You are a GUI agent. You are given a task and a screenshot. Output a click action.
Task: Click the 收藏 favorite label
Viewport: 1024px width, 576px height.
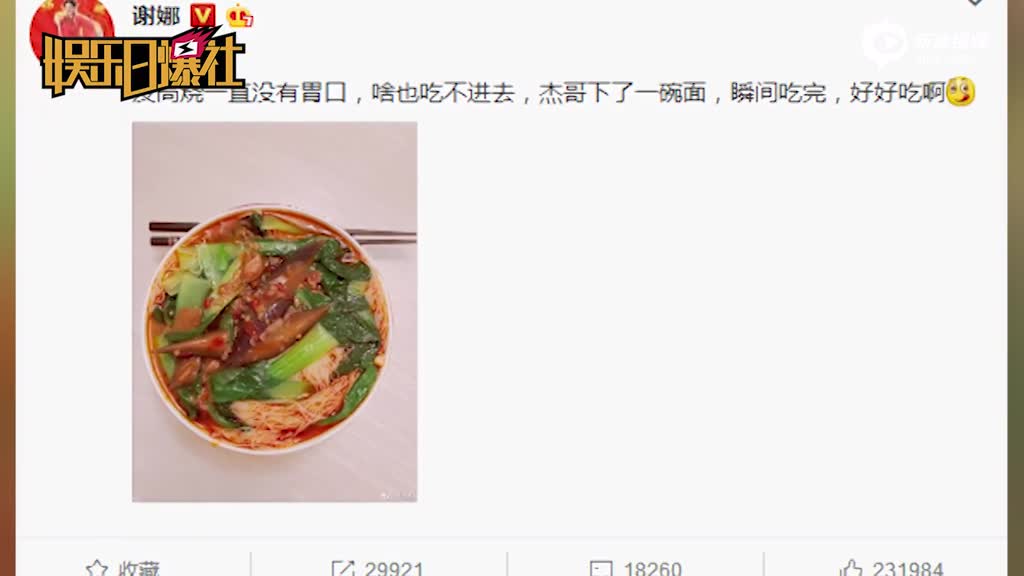pos(139,568)
